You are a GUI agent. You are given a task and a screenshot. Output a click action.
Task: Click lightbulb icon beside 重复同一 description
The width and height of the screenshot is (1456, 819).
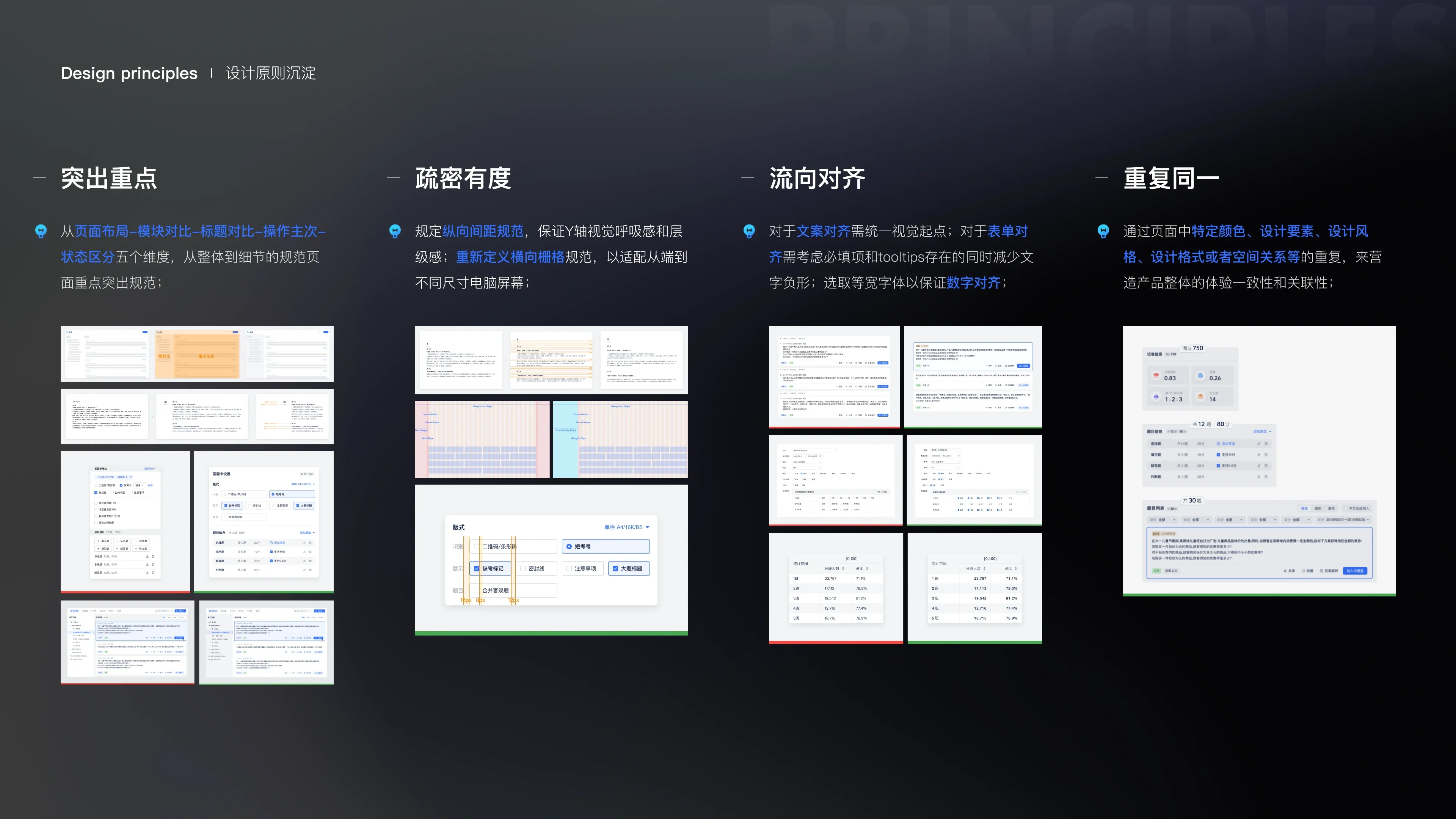[x=1103, y=231]
